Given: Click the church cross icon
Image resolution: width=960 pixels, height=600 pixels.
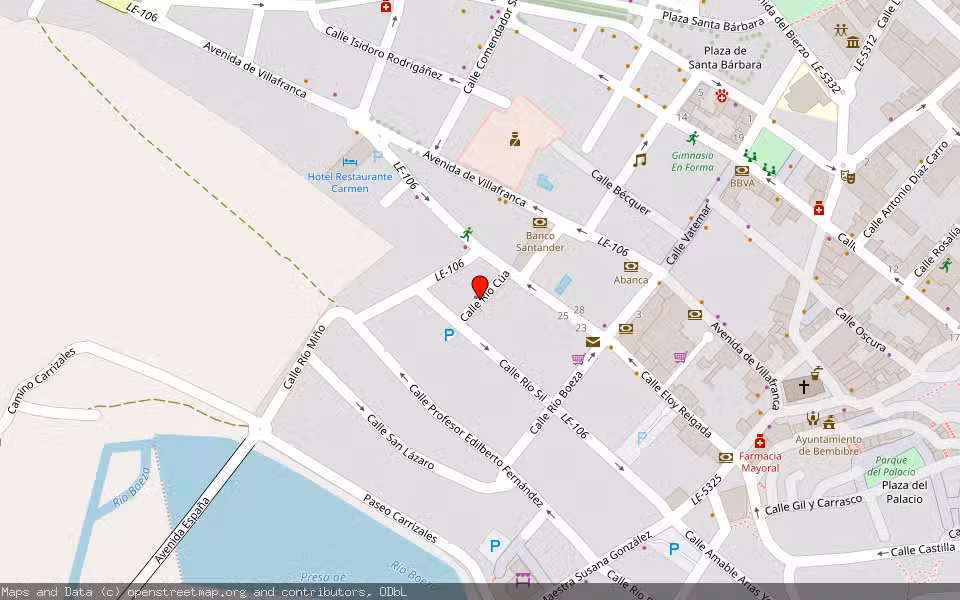Looking at the screenshot, I should [x=804, y=386].
